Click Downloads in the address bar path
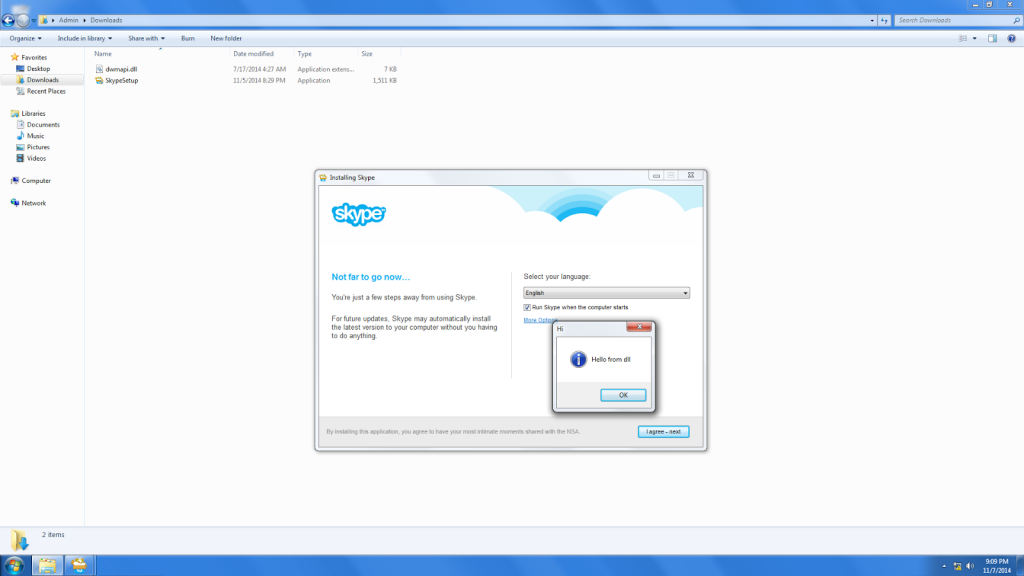Image resolution: width=1024 pixels, height=576 pixels. pyautogui.click(x=106, y=20)
